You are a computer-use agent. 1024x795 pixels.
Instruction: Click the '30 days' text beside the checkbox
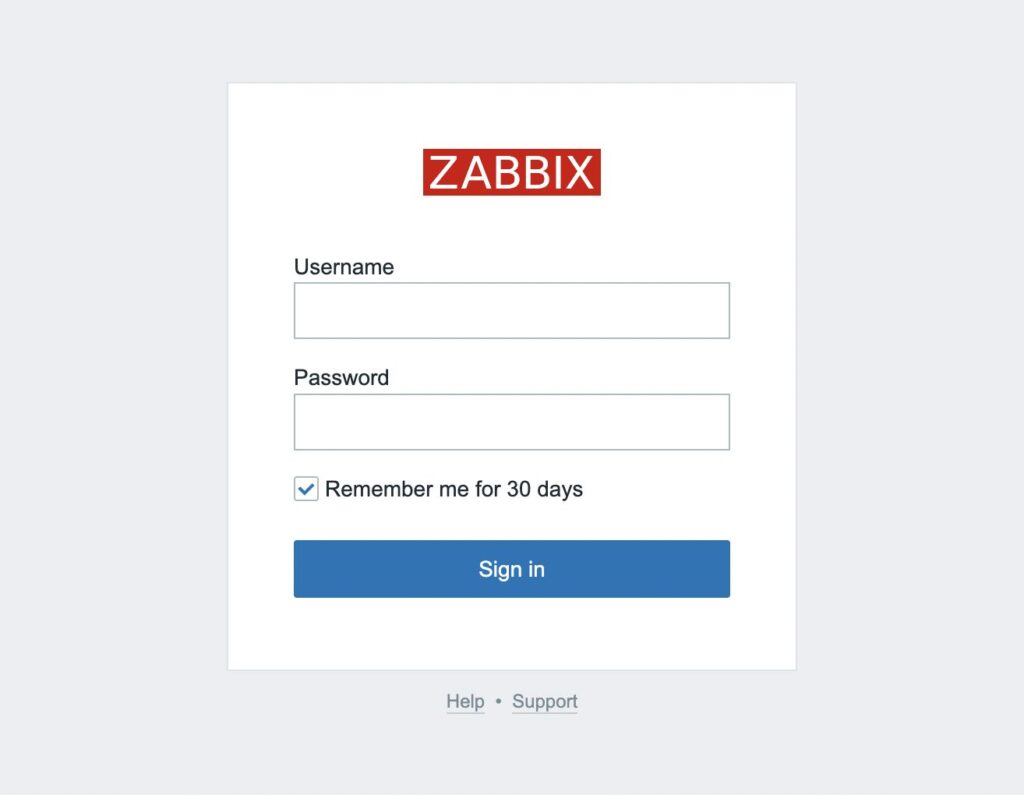pyautogui.click(x=545, y=489)
